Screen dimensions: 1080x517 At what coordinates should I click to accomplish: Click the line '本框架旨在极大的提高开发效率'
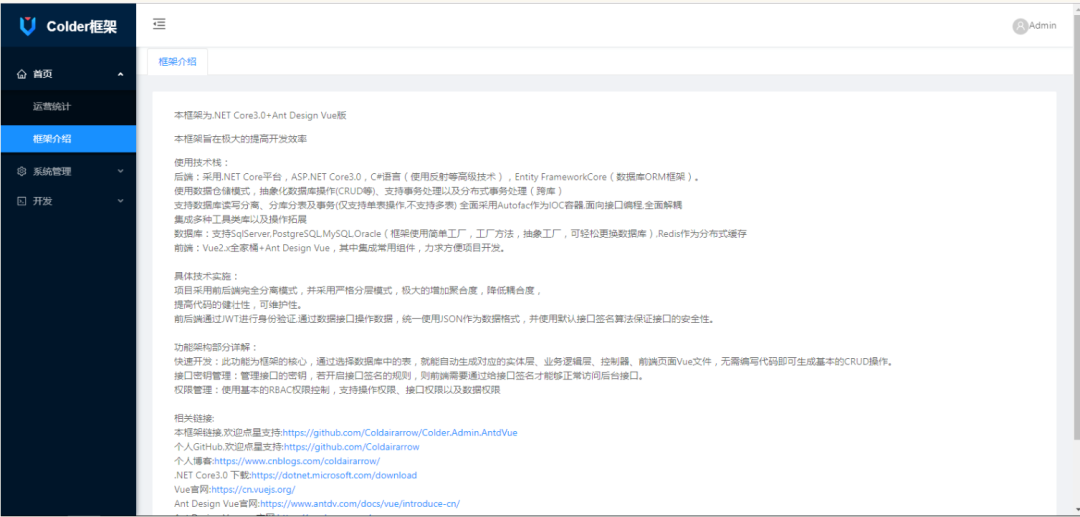point(240,139)
